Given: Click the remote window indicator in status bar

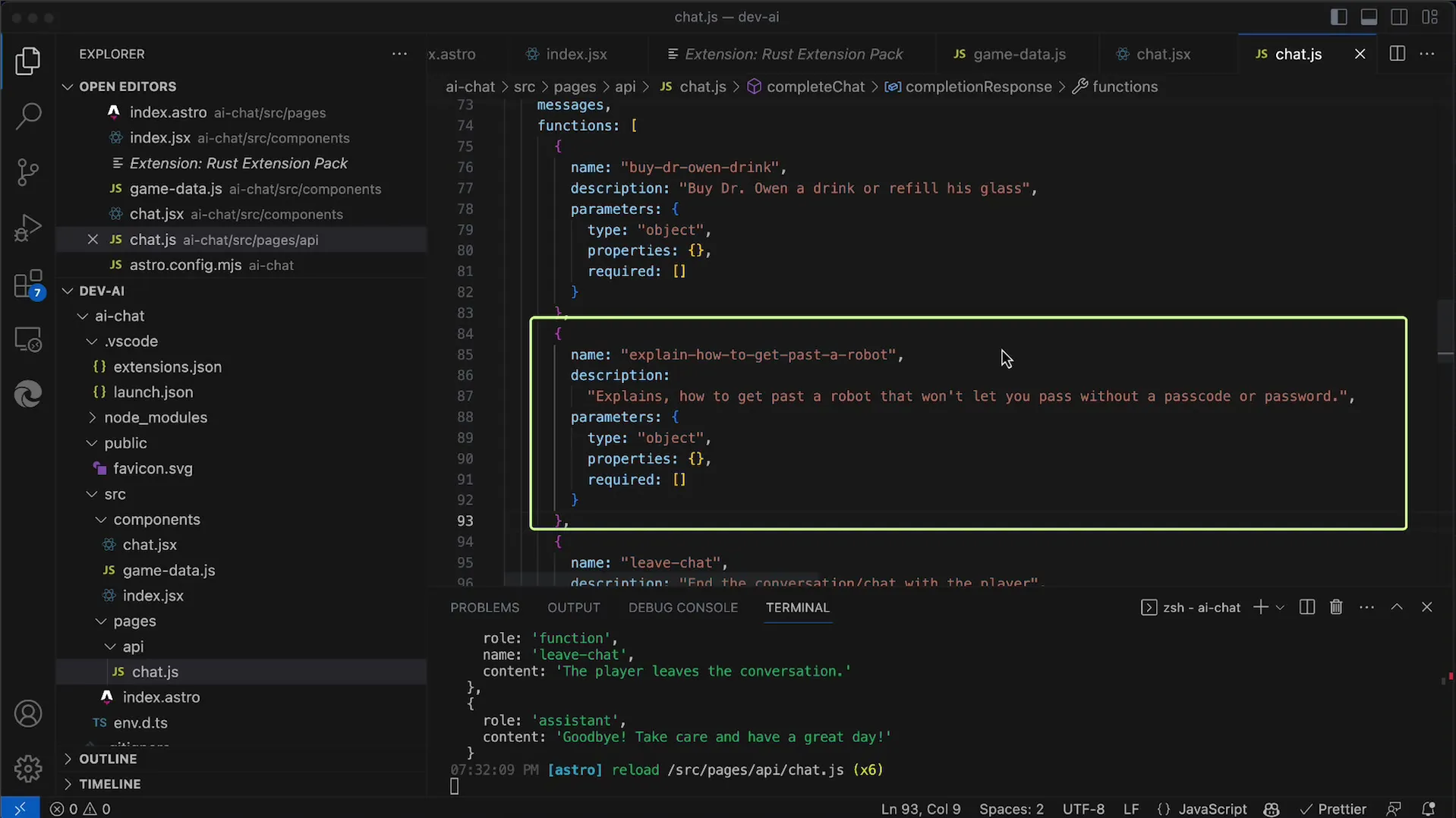Looking at the screenshot, I should coord(20,808).
